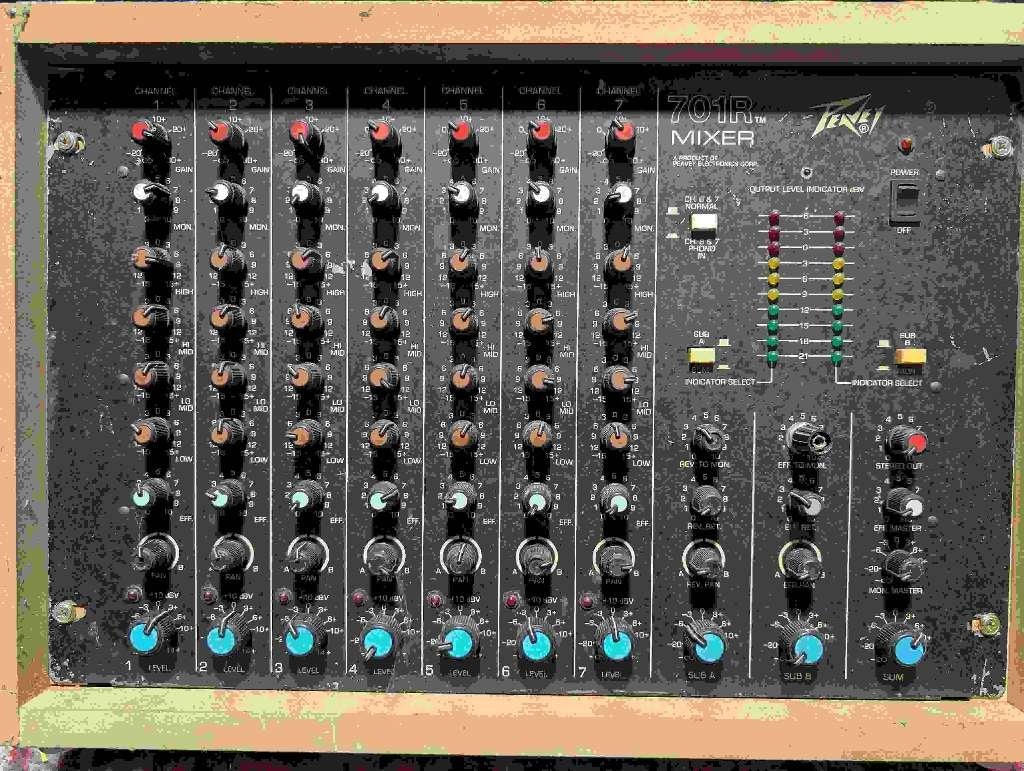Adjust the REV RET knob

pyautogui.click(x=705, y=501)
